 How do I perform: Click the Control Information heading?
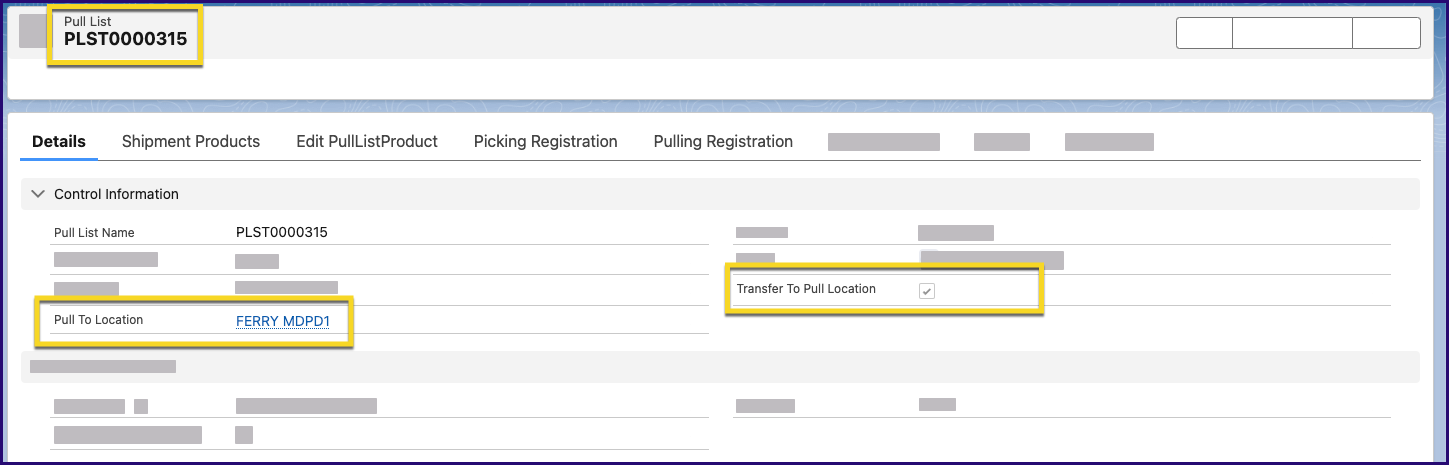click(x=116, y=194)
